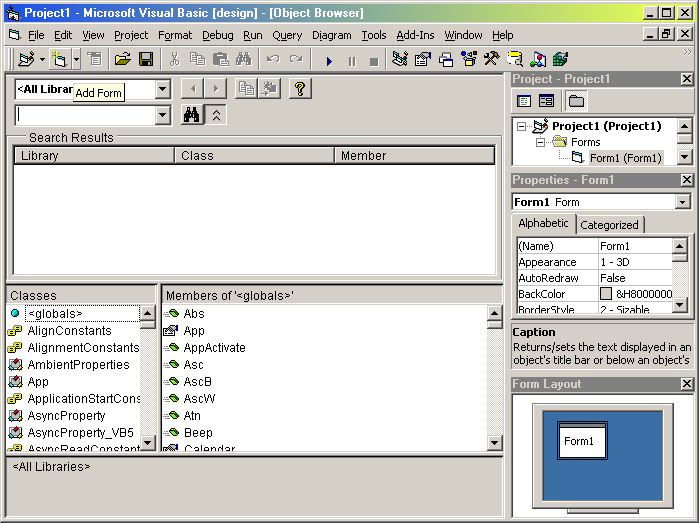This screenshot has height=523, width=699.
Task: Click the Copy to Clipboard icon in Object Browser
Action: click(x=246, y=89)
